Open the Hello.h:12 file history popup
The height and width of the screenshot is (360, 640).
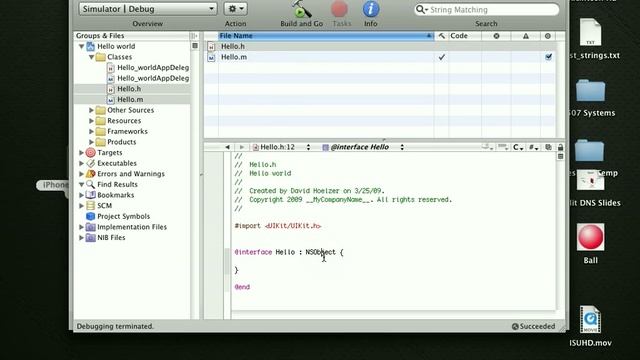pos(282,147)
